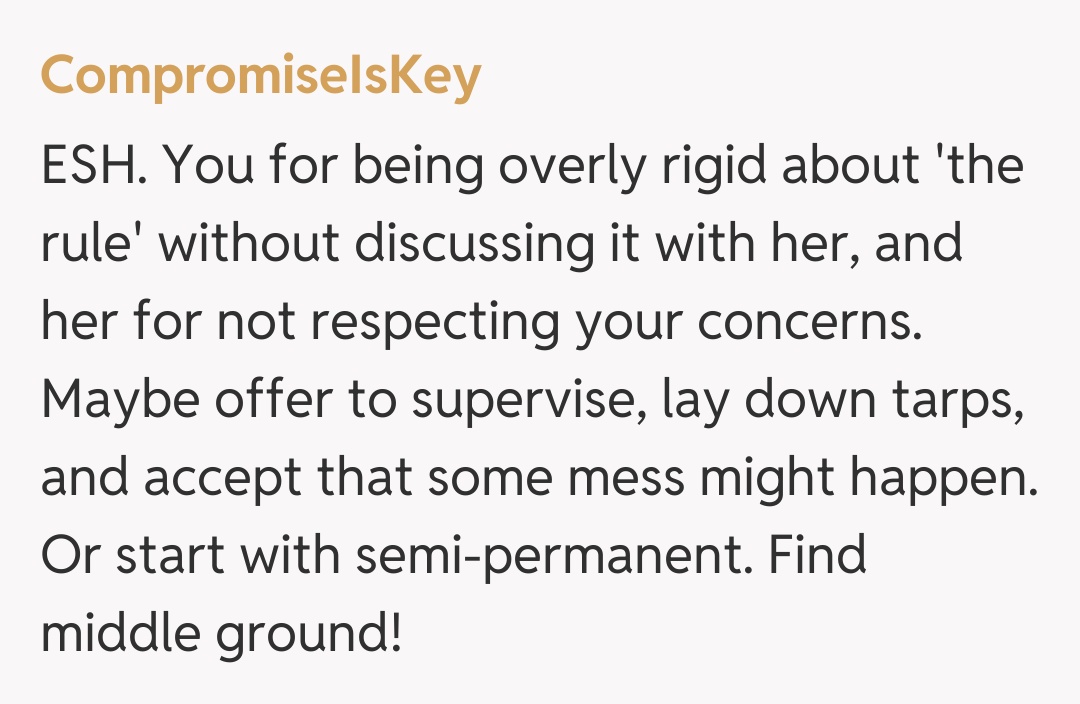Viewport: 1080px width, 704px height.
Task: Click the words 'middle ground!' at the end
Action: tap(221, 633)
